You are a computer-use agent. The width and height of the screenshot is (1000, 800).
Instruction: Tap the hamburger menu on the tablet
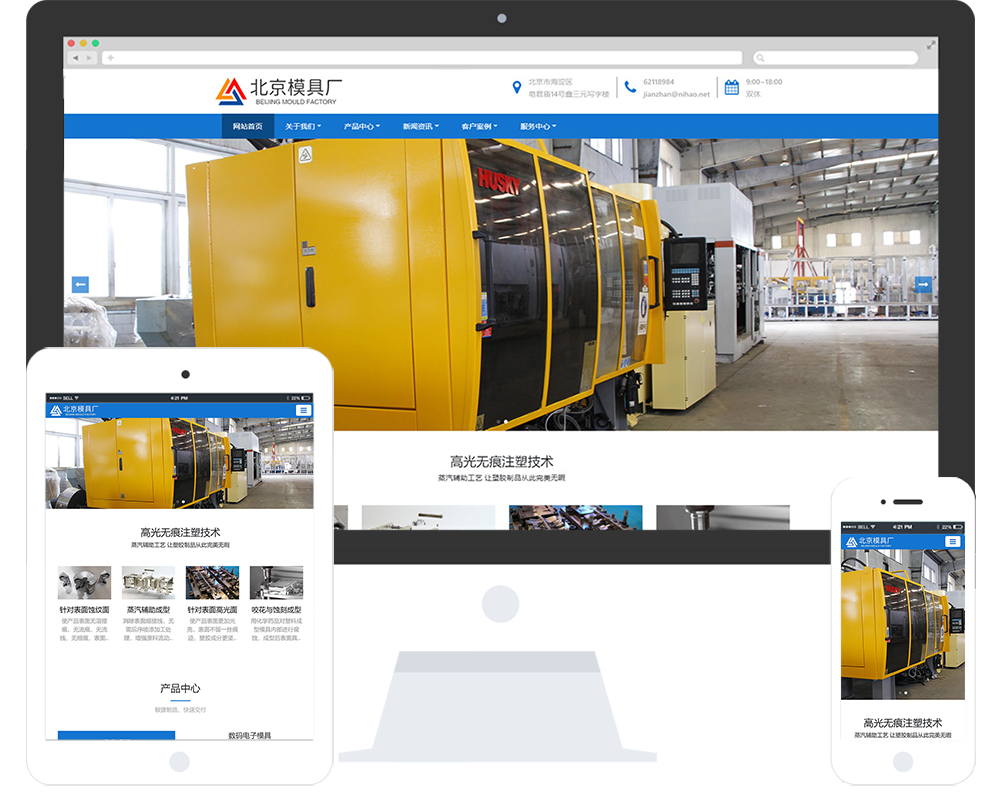pos(304,410)
